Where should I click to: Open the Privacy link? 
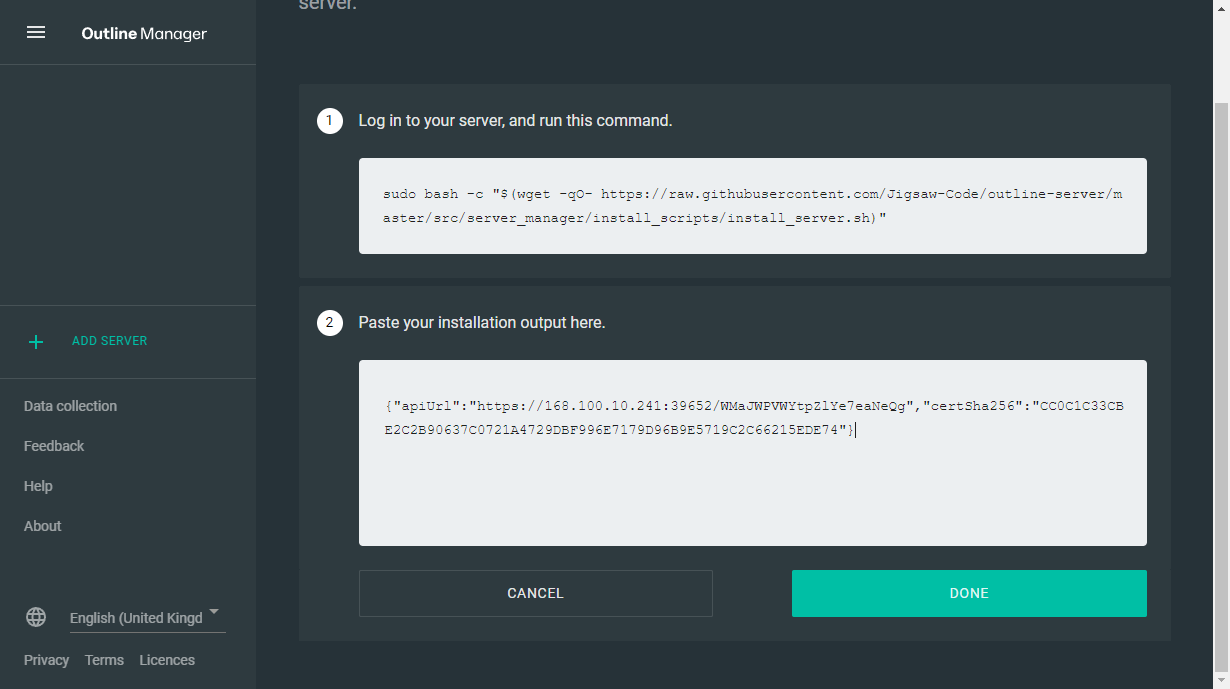pyautogui.click(x=46, y=659)
